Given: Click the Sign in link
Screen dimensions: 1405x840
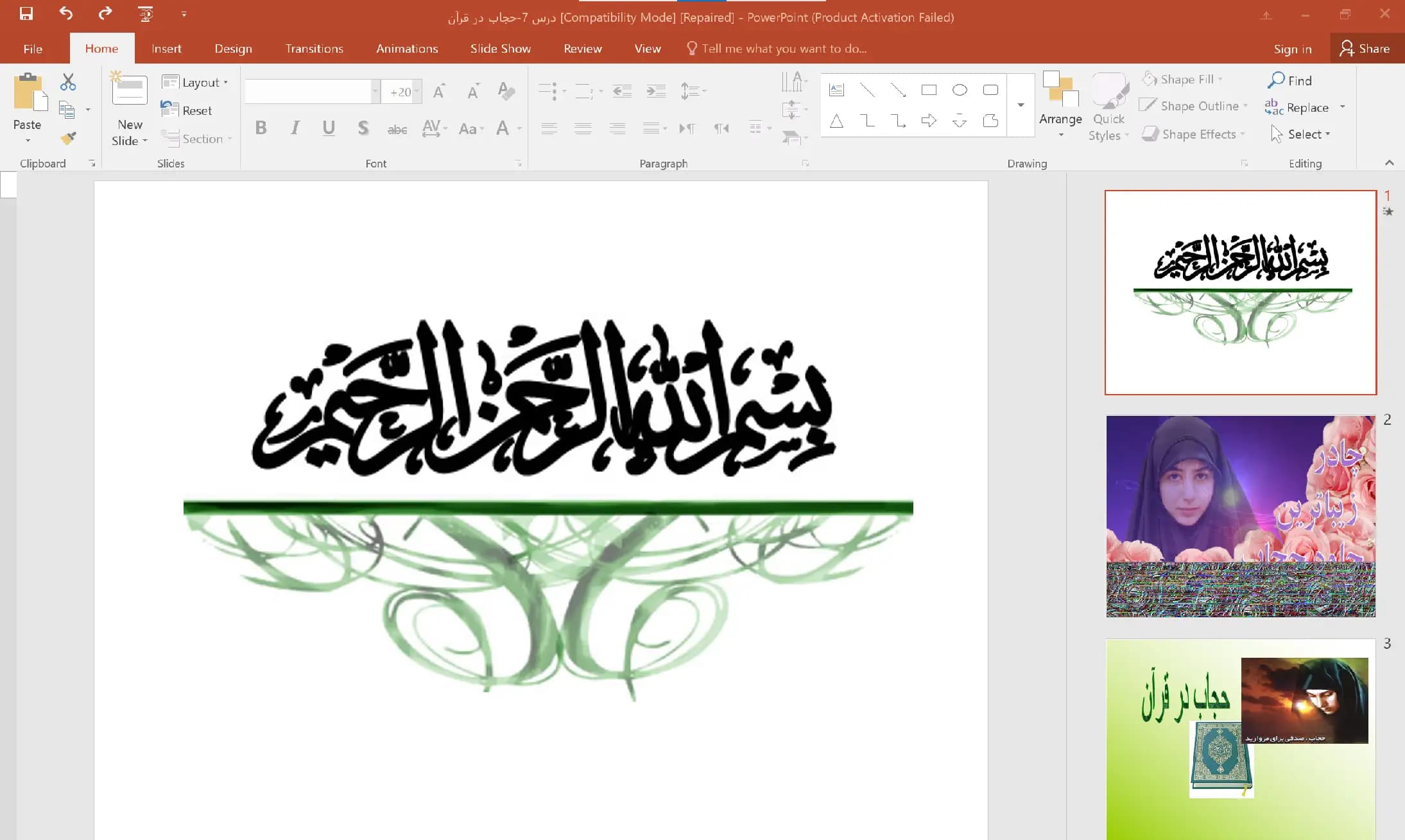Looking at the screenshot, I should [1293, 49].
